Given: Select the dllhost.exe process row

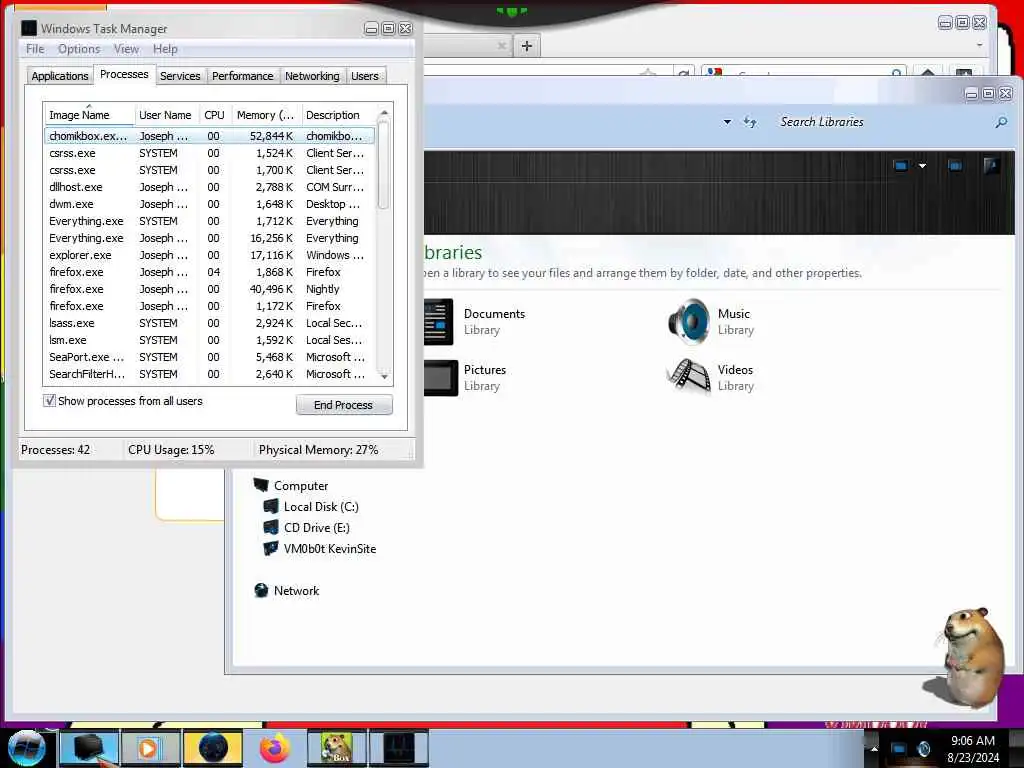Looking at the screenshot, I should pyautogui.click(x=210, y=187).
